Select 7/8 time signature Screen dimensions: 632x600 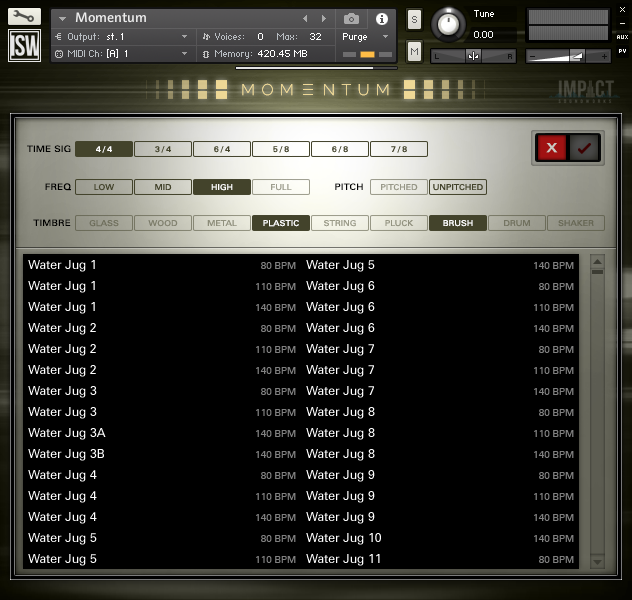[399, 149]
